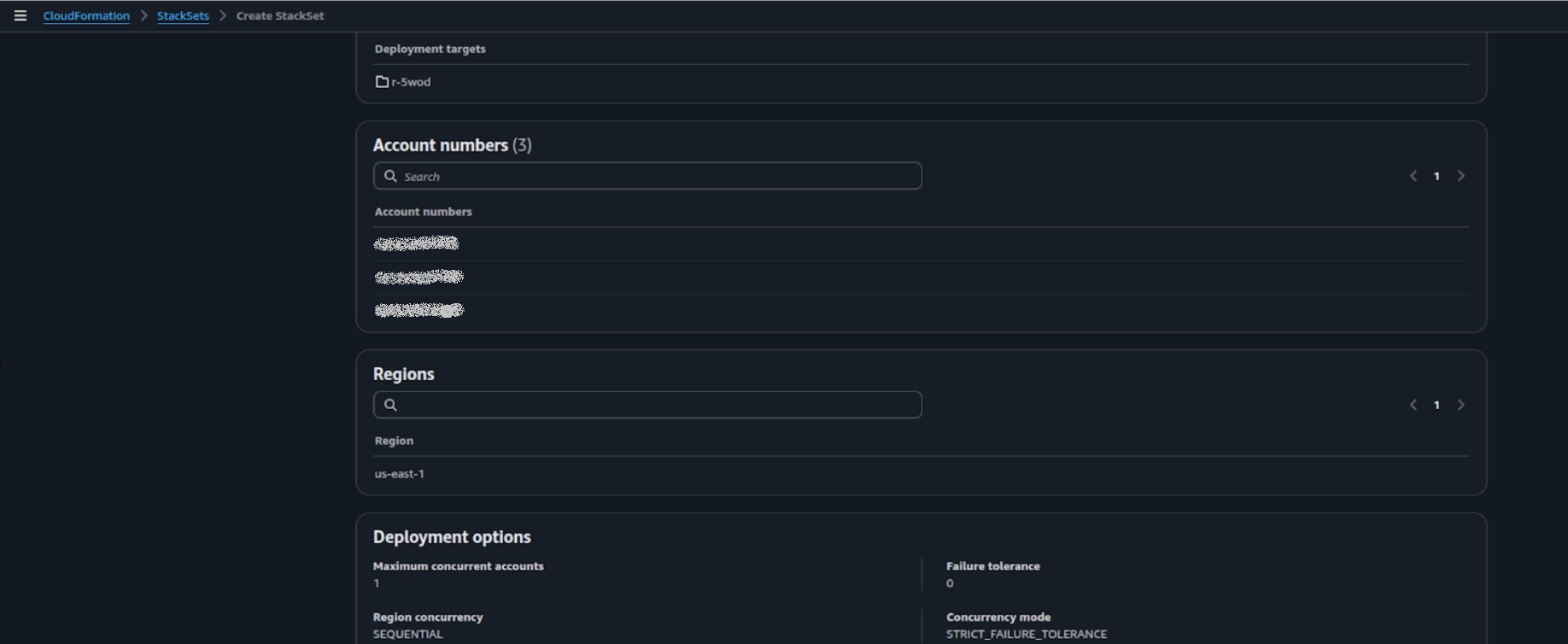Select page 1 in Regions pagination
1568x644 pixels.
pos(1436,405)
